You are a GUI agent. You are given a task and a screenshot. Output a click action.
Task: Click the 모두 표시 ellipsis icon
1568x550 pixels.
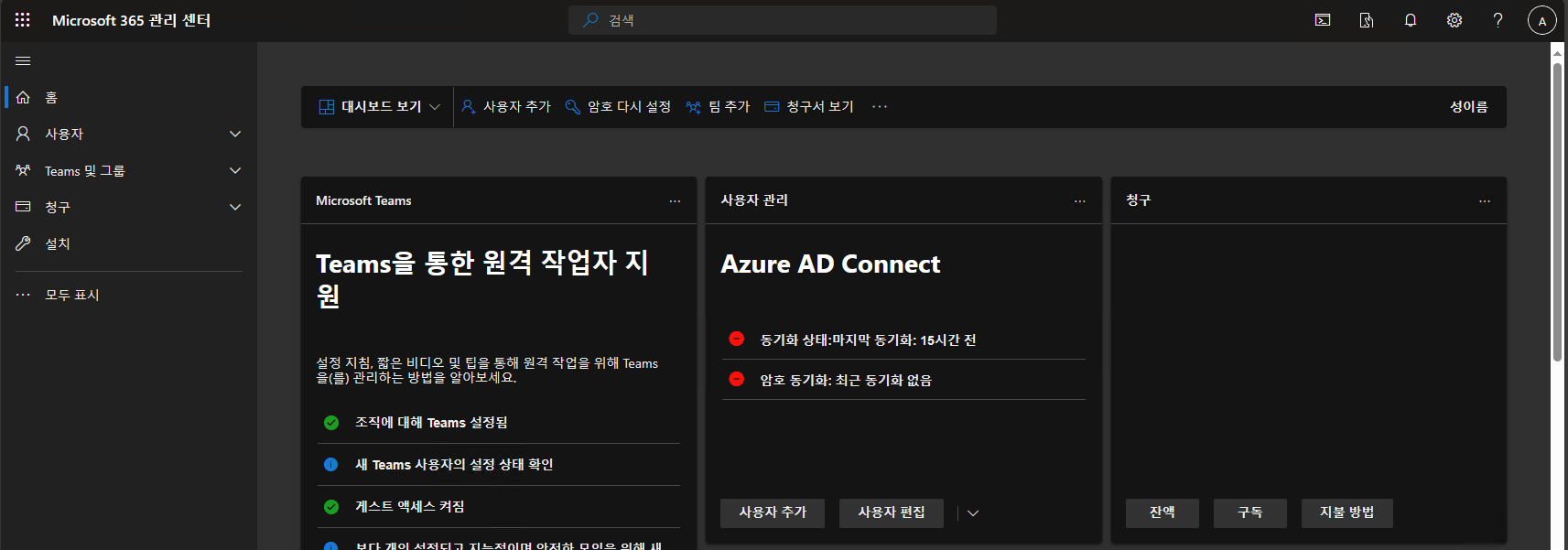tap(23, 295)
